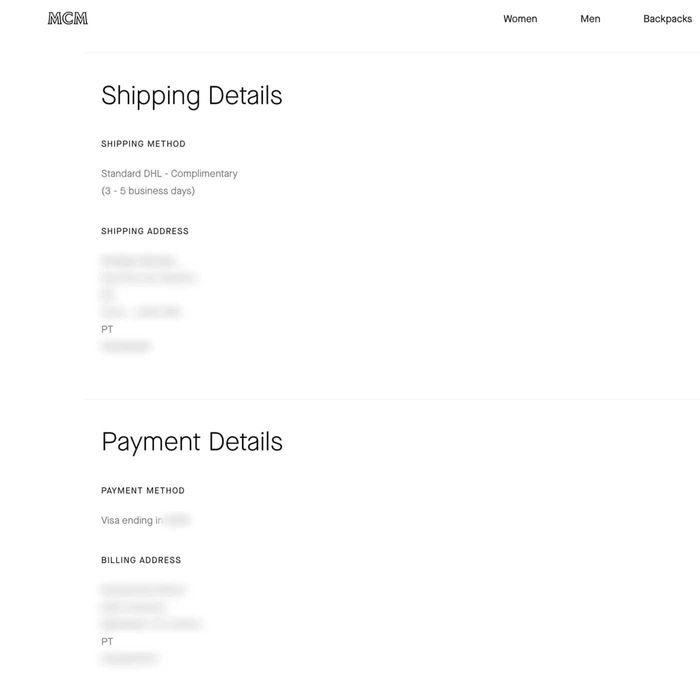The width and height of the screenshot is (700, 700).
Task: Click the Payment Details heading
Action: [x=191, y=442]
